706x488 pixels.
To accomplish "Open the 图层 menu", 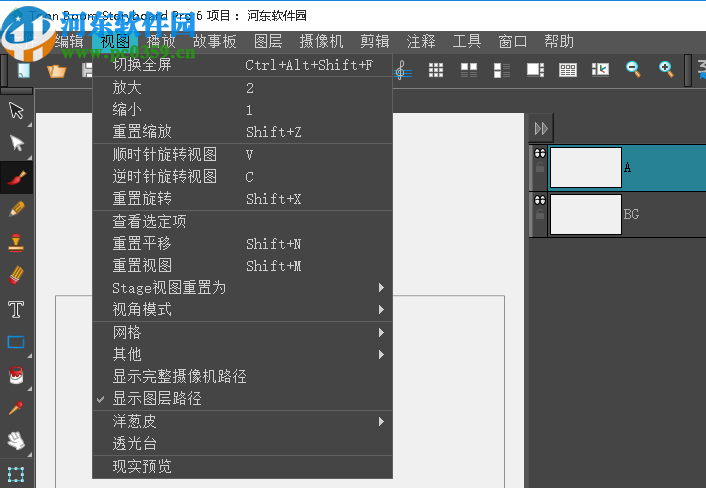I will 268,42.
